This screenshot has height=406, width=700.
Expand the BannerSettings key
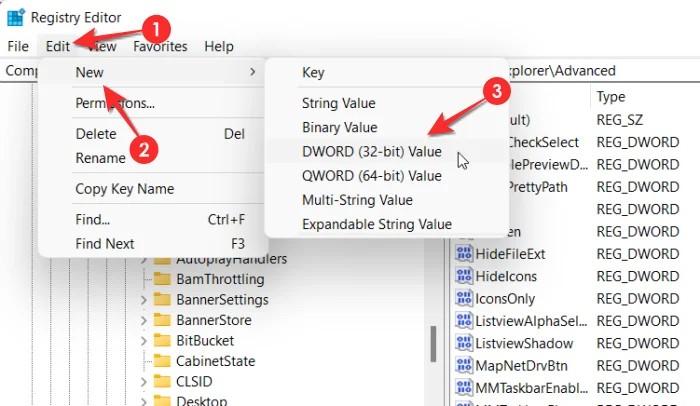(x=144, y=300)
